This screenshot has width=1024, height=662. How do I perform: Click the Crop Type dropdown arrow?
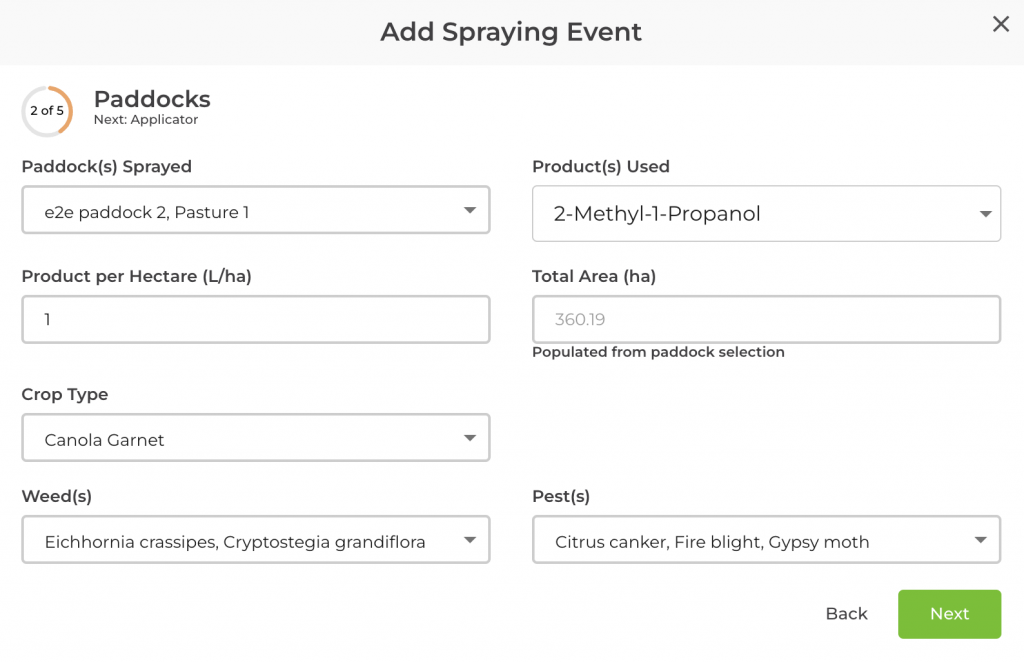coord(470,439)
